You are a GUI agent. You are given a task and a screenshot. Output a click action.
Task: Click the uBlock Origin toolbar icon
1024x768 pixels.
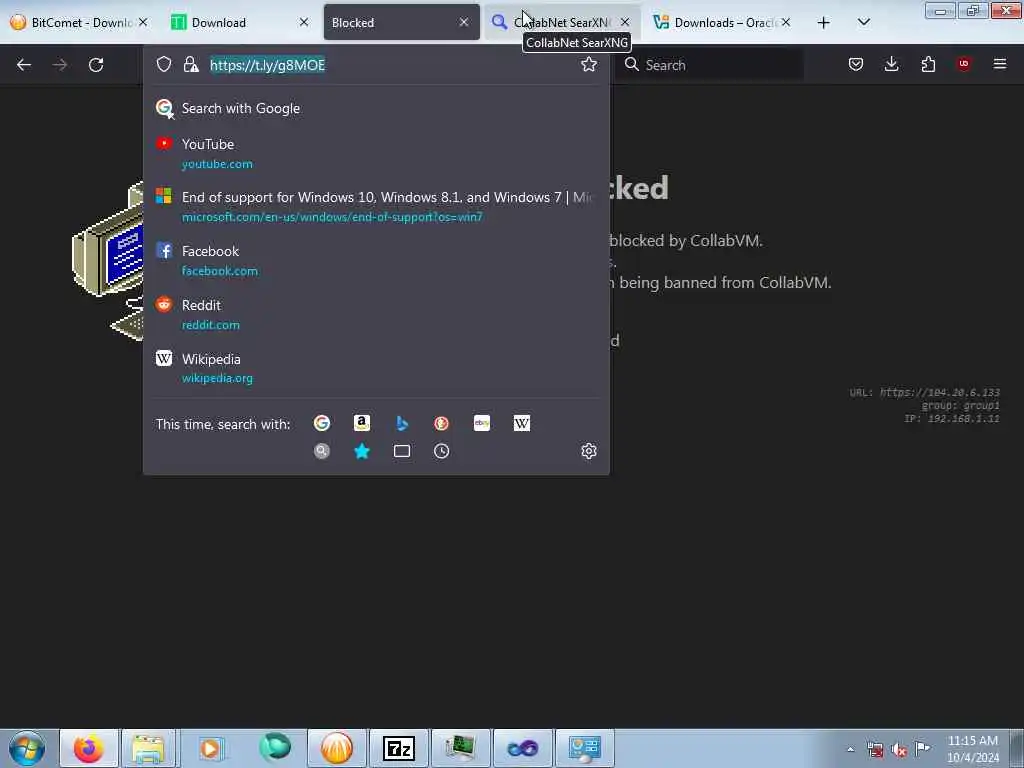pyautogui.click(x=964, y=64)
